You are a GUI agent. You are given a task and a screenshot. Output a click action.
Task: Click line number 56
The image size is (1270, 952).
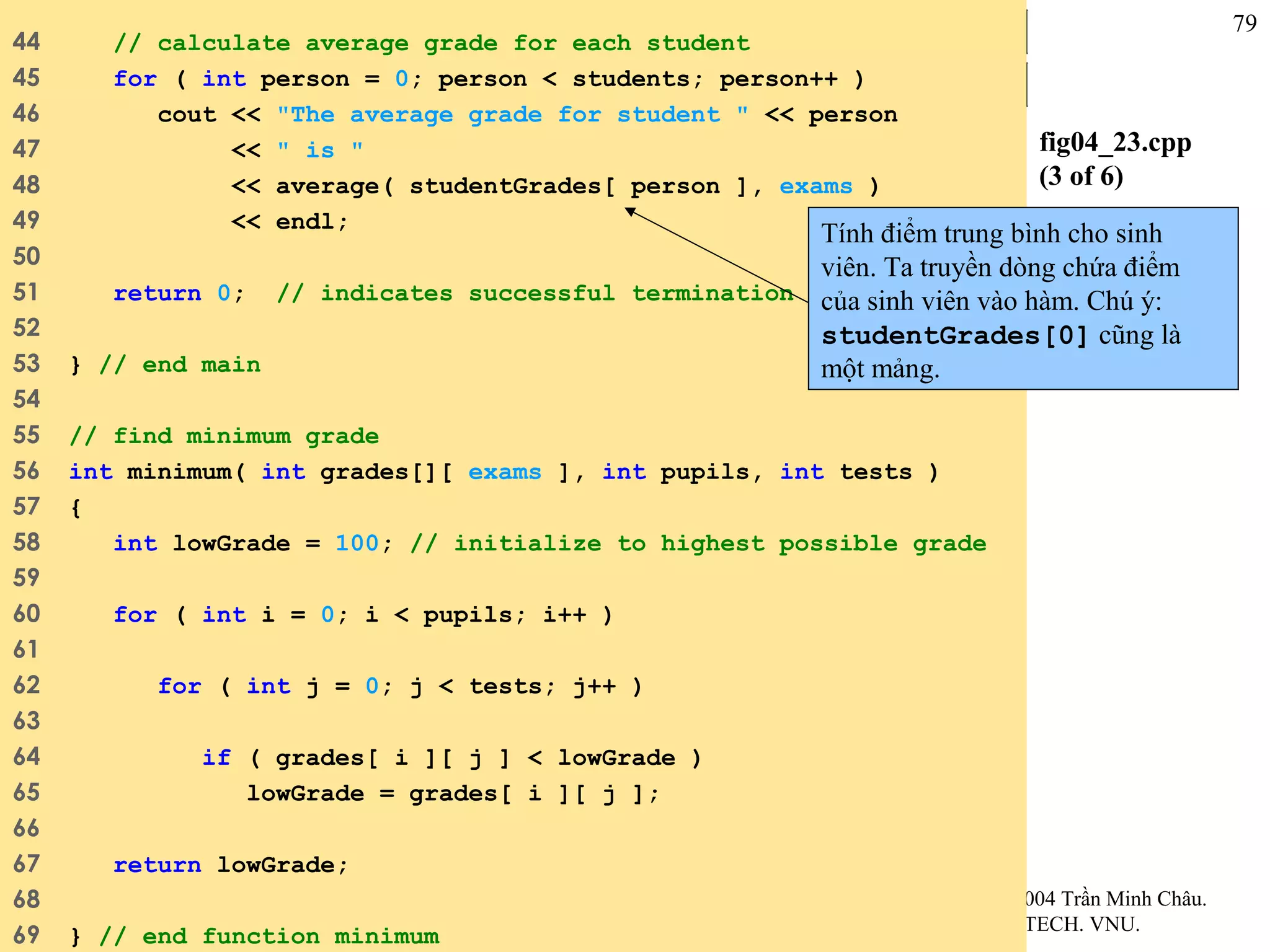[27, 471]
